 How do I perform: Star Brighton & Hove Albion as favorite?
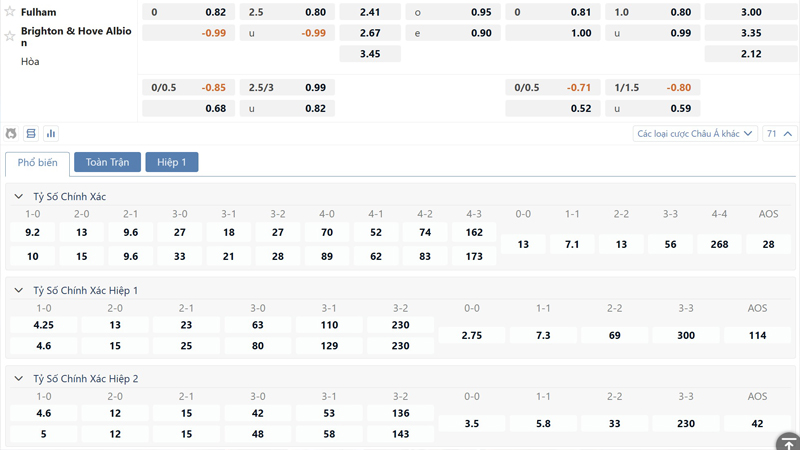pos(10,32)
